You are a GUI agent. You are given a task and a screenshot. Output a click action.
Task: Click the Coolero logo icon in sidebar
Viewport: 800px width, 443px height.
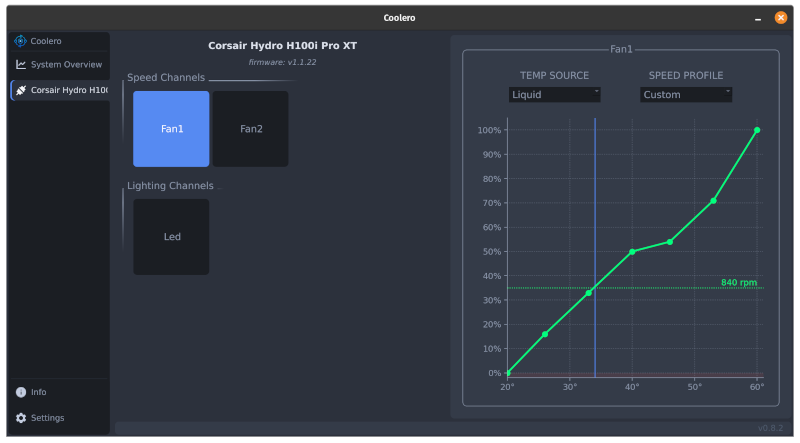[20, 41]
